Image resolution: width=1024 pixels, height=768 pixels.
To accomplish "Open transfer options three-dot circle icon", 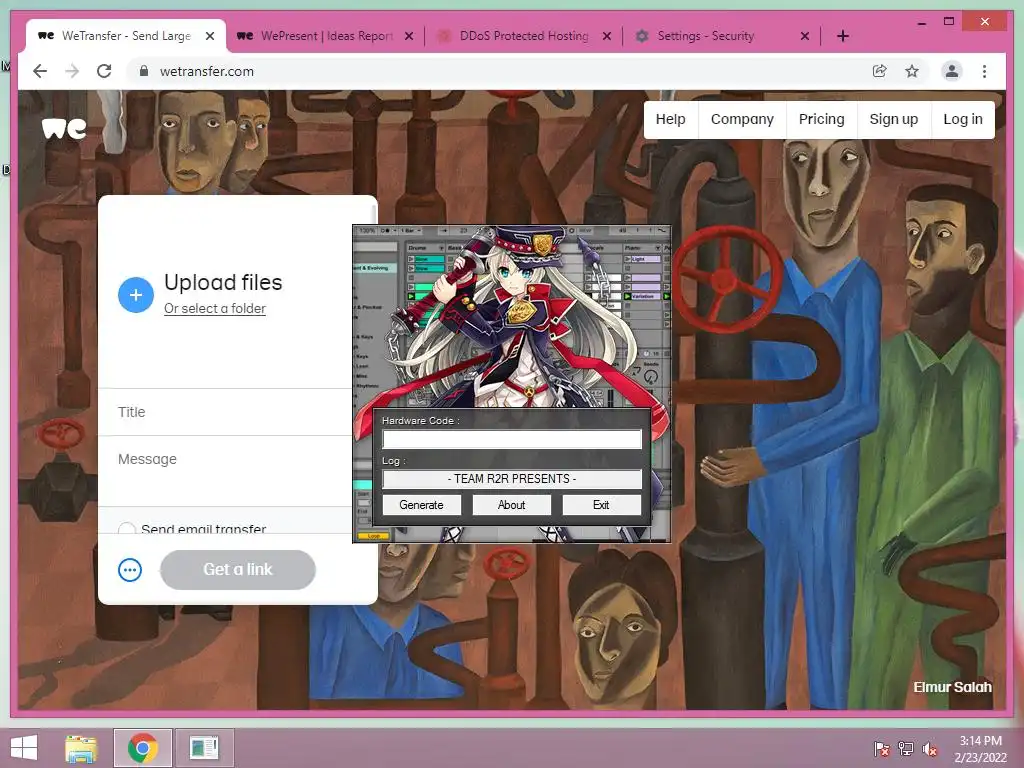I will [x=130, y=570].
